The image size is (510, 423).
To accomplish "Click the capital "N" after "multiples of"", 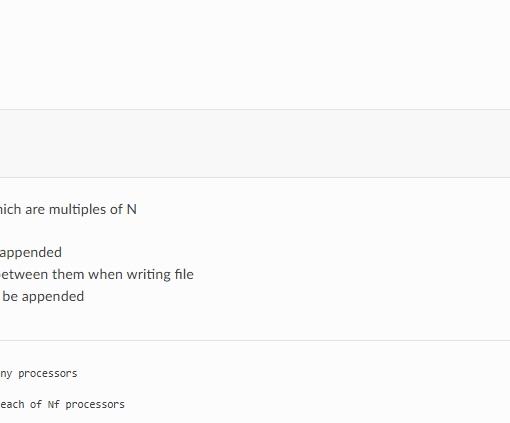I will pyautogui.click(x=132, y=210).
